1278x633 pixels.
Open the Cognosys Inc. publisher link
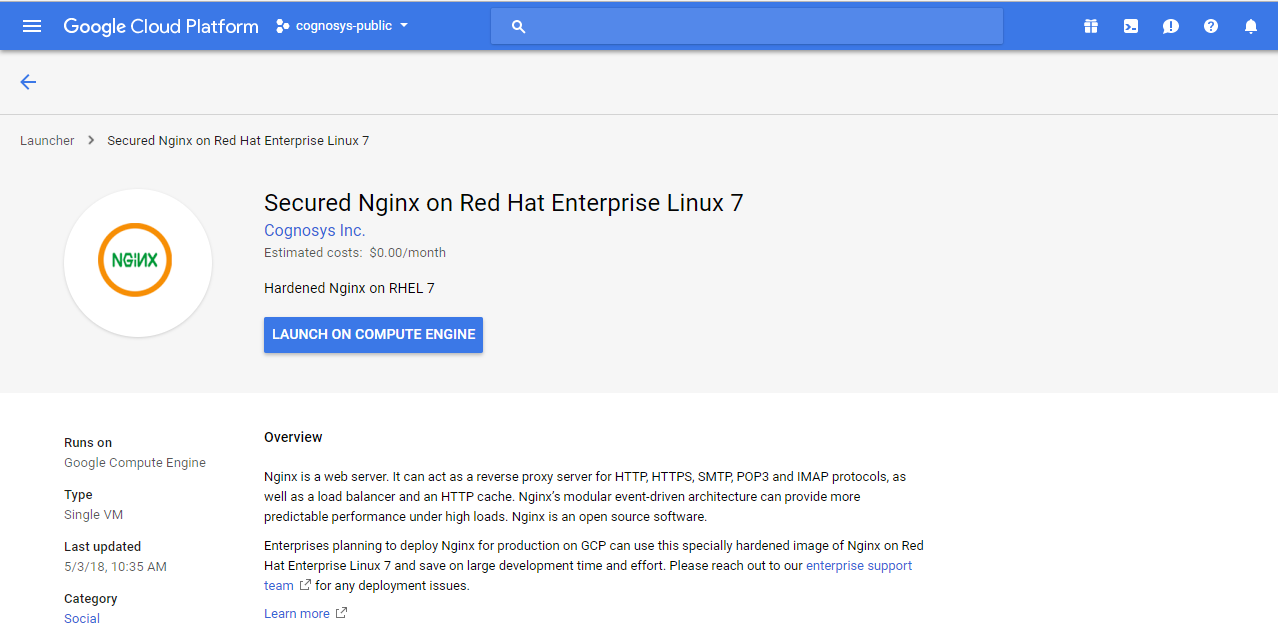(x=314, y=231)
